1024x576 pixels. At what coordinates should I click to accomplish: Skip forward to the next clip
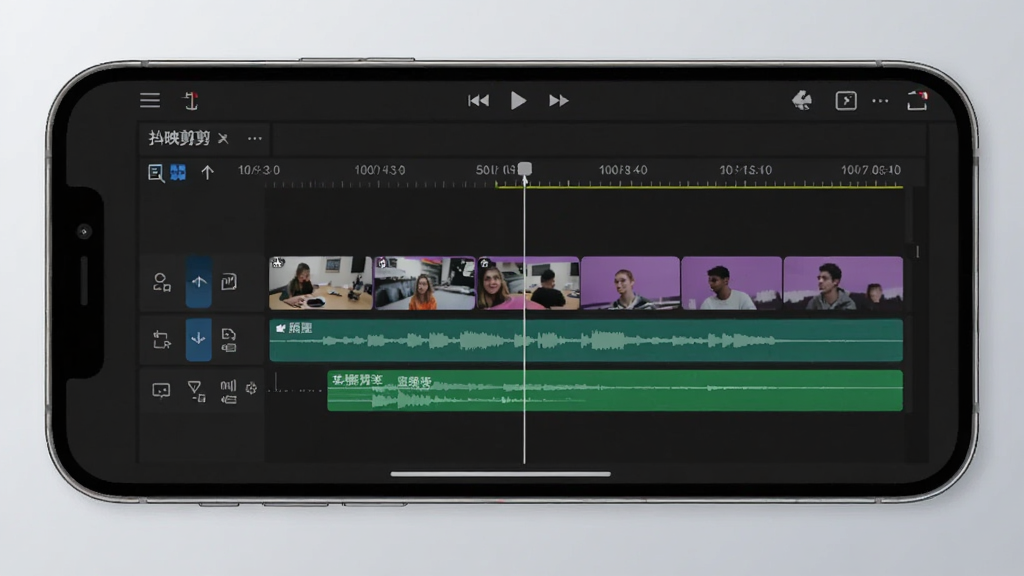pos(558,101)
